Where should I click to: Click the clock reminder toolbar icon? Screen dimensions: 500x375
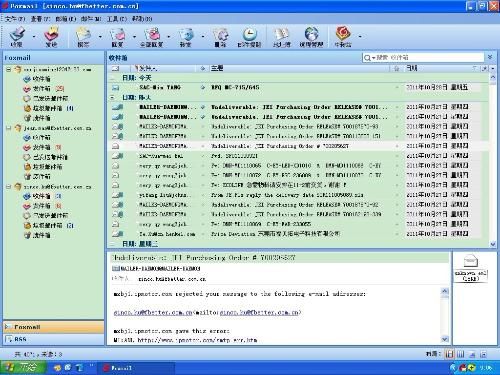pos(249,36)
